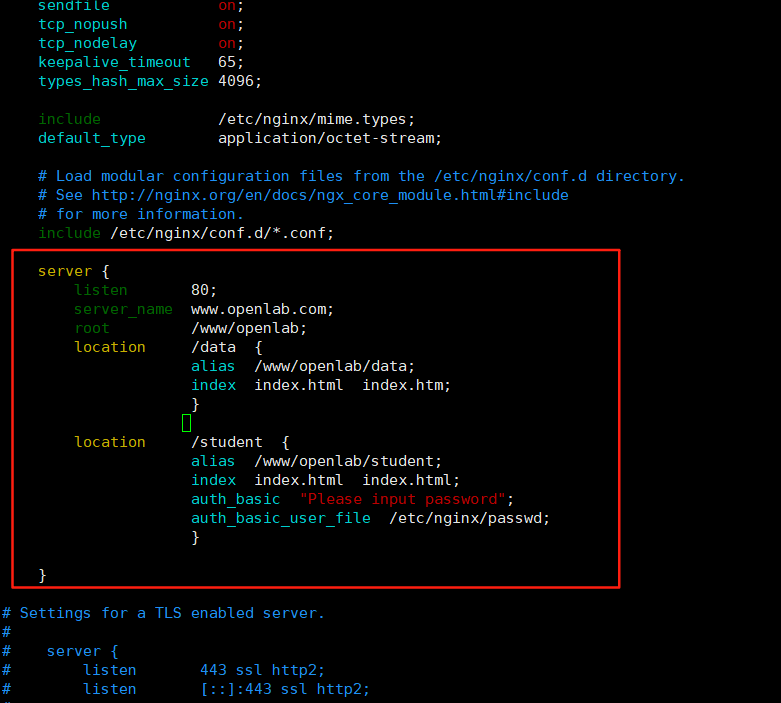The height and width of the screenshot is (703, 781).
Task: Click the www.openlab.com; hostname
Action: 262,309
